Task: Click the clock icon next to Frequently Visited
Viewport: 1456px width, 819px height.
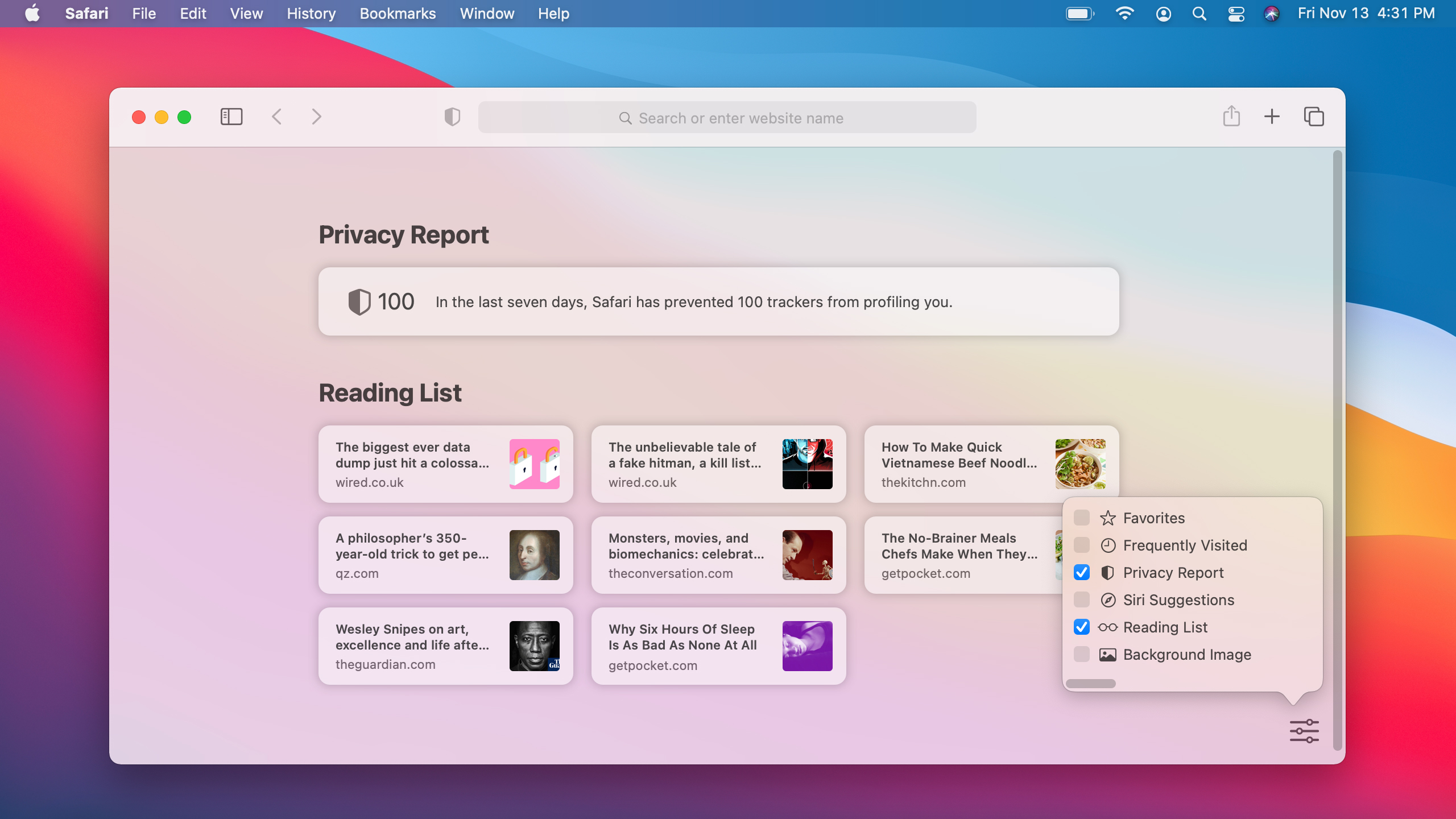Action: pyautogui.click(x=1107, y=545)
